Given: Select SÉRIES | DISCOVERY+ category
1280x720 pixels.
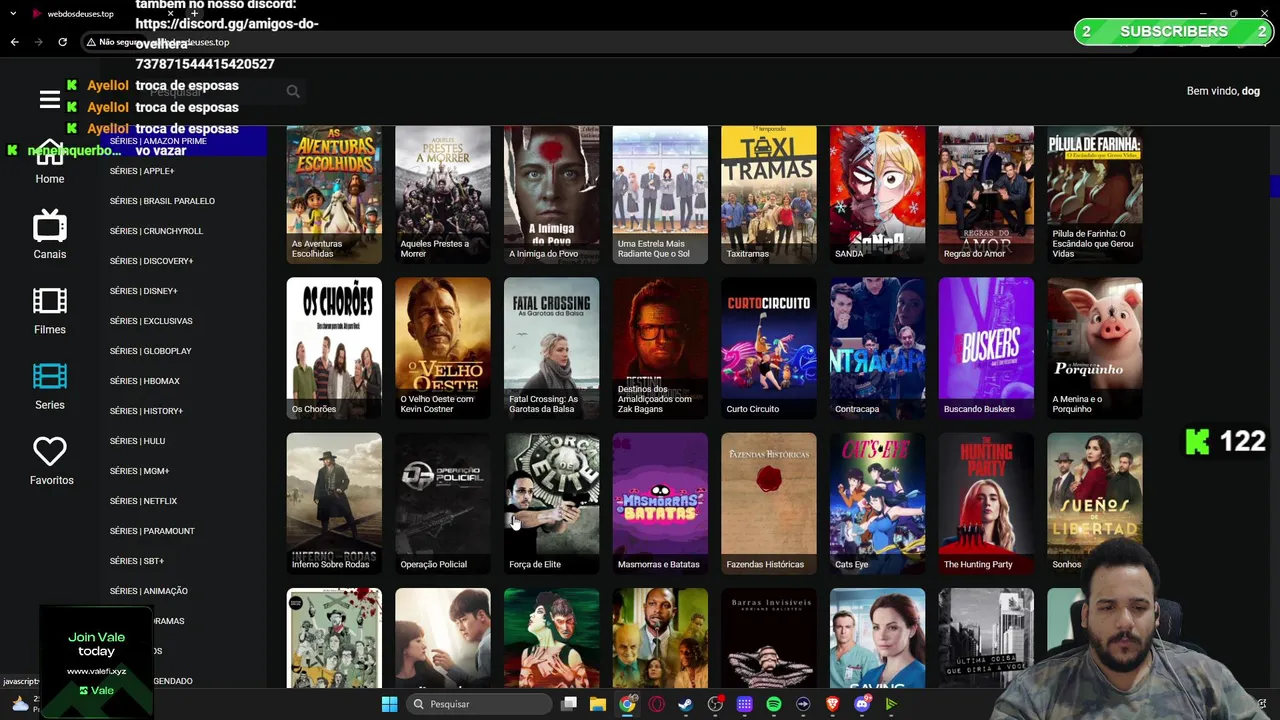Looking at the screenshot, I should click(x=151, y=261).
